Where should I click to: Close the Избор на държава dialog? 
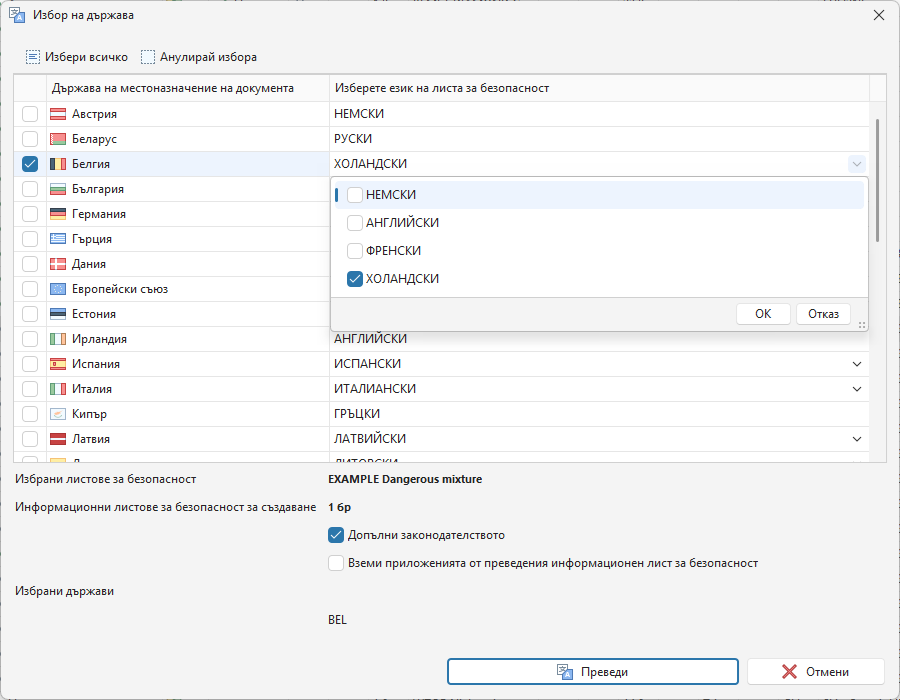coord(879,15)
